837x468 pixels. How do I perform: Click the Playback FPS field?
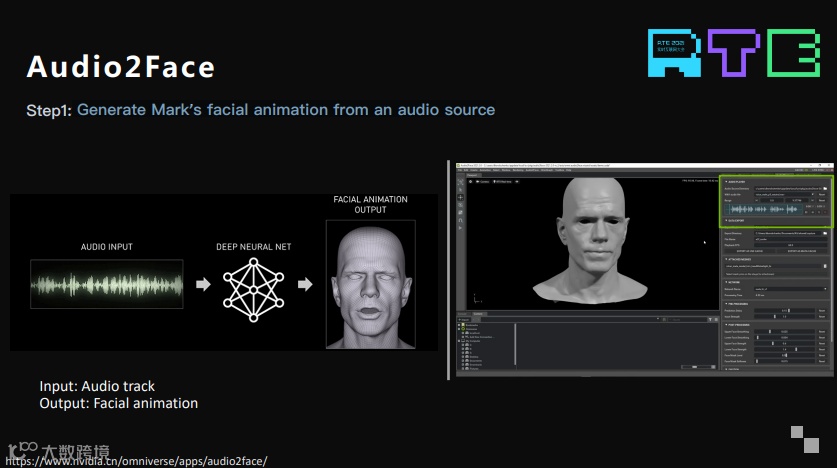791,245
